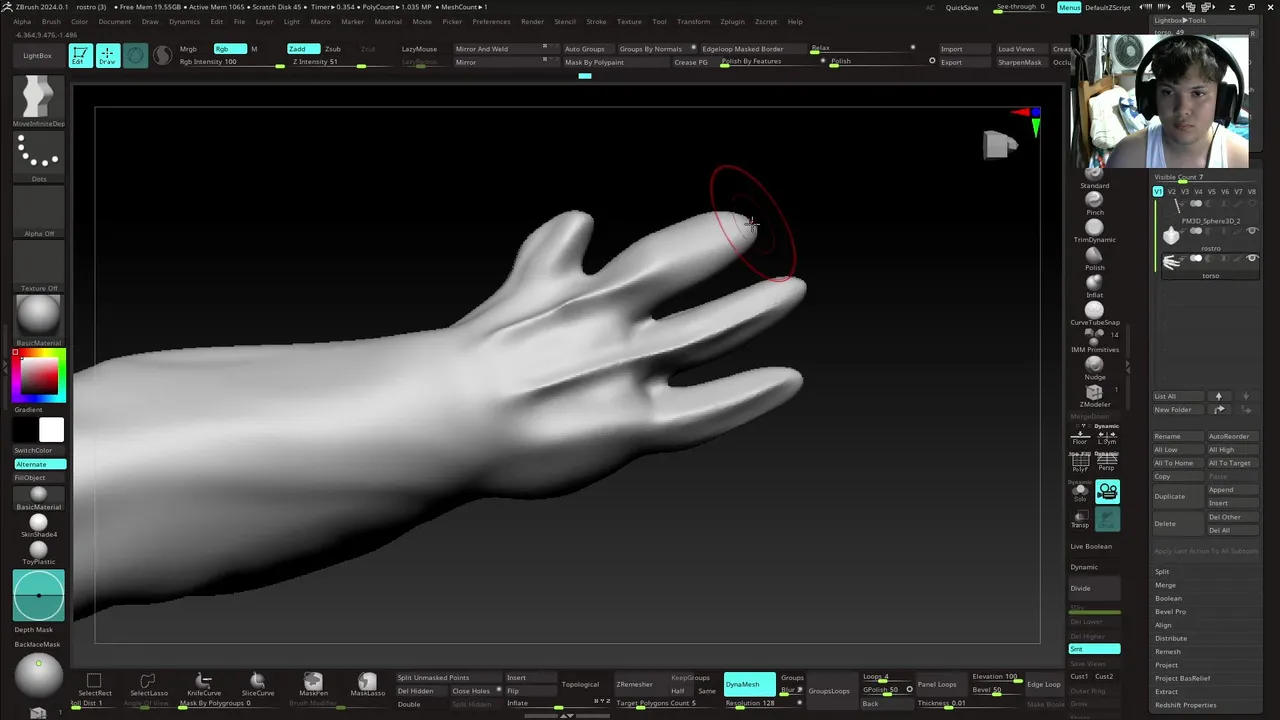The width and height of the screenshot is (1280, 720).
Task: Expand the Split section
Action: point(1162,572)
